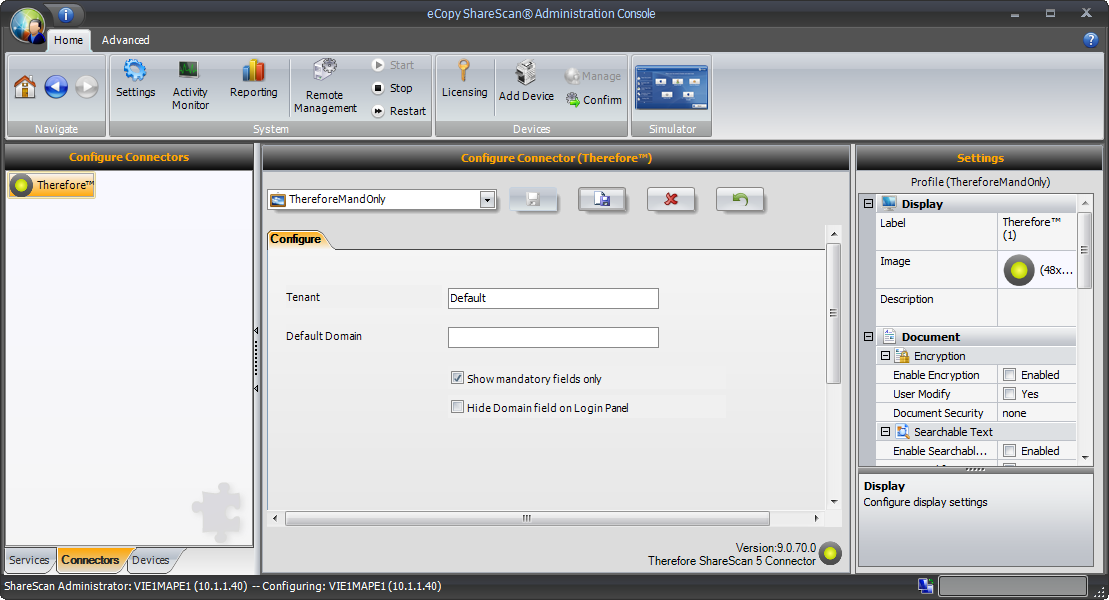This screenshot has height=600, width=1109.
Task: Open Activity Monitor from the ribbon
Action: pyautogui.click(x=190, y=84)
